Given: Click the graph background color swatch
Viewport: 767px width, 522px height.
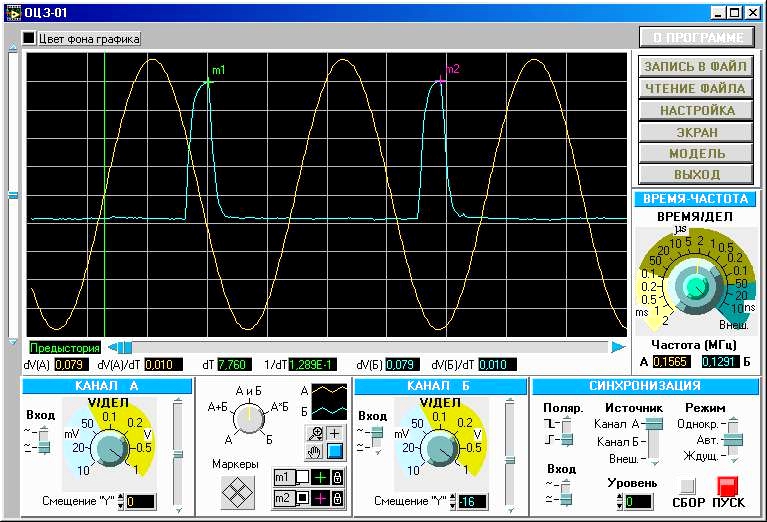Looking at the screenshot, I should pos(29,38).
